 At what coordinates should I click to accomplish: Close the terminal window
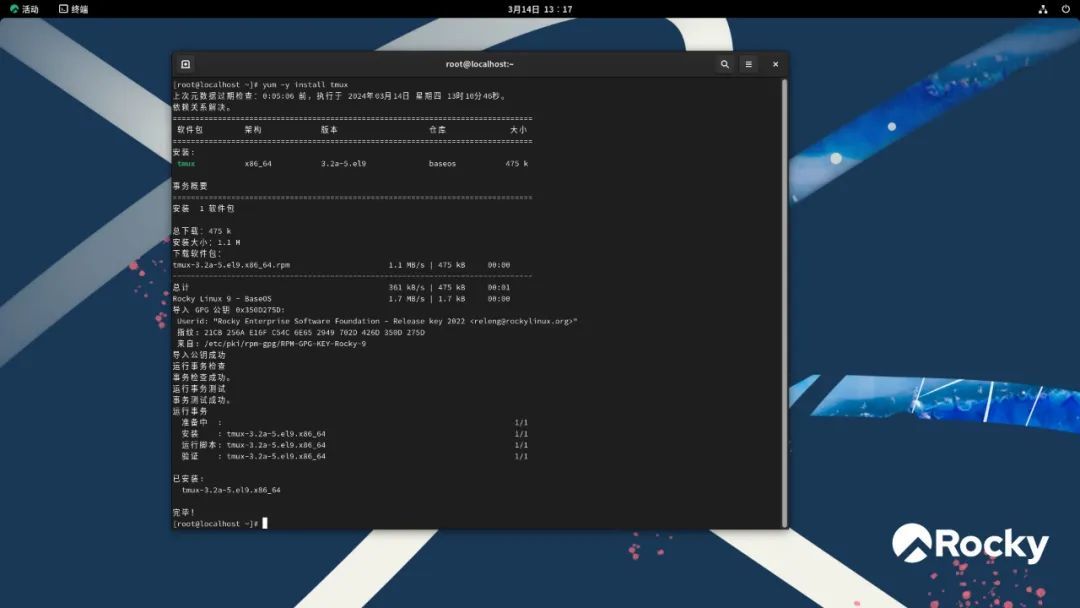click(776, 64)
